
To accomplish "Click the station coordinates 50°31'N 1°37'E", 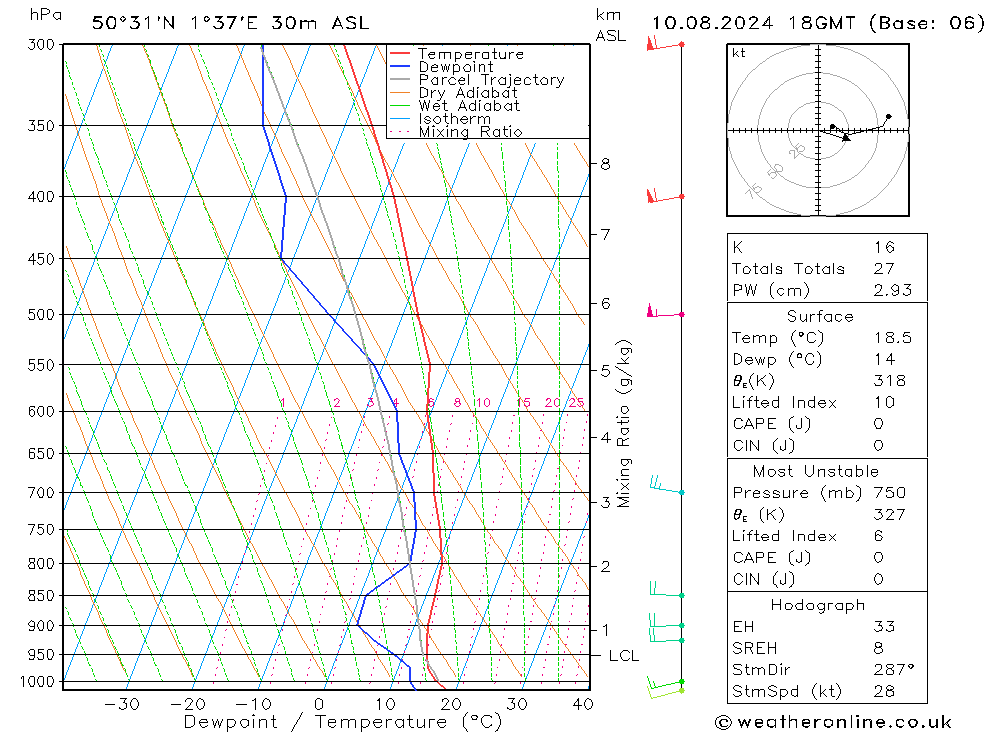I will (x=175, y=23).
